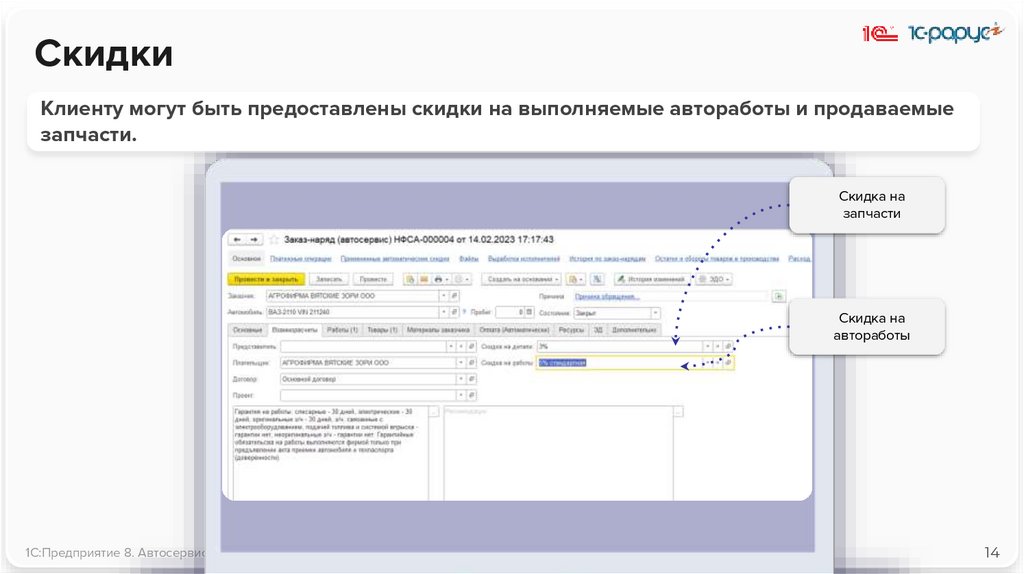
Task: Click the green icon right of Причина
Action: click(778, 296)
